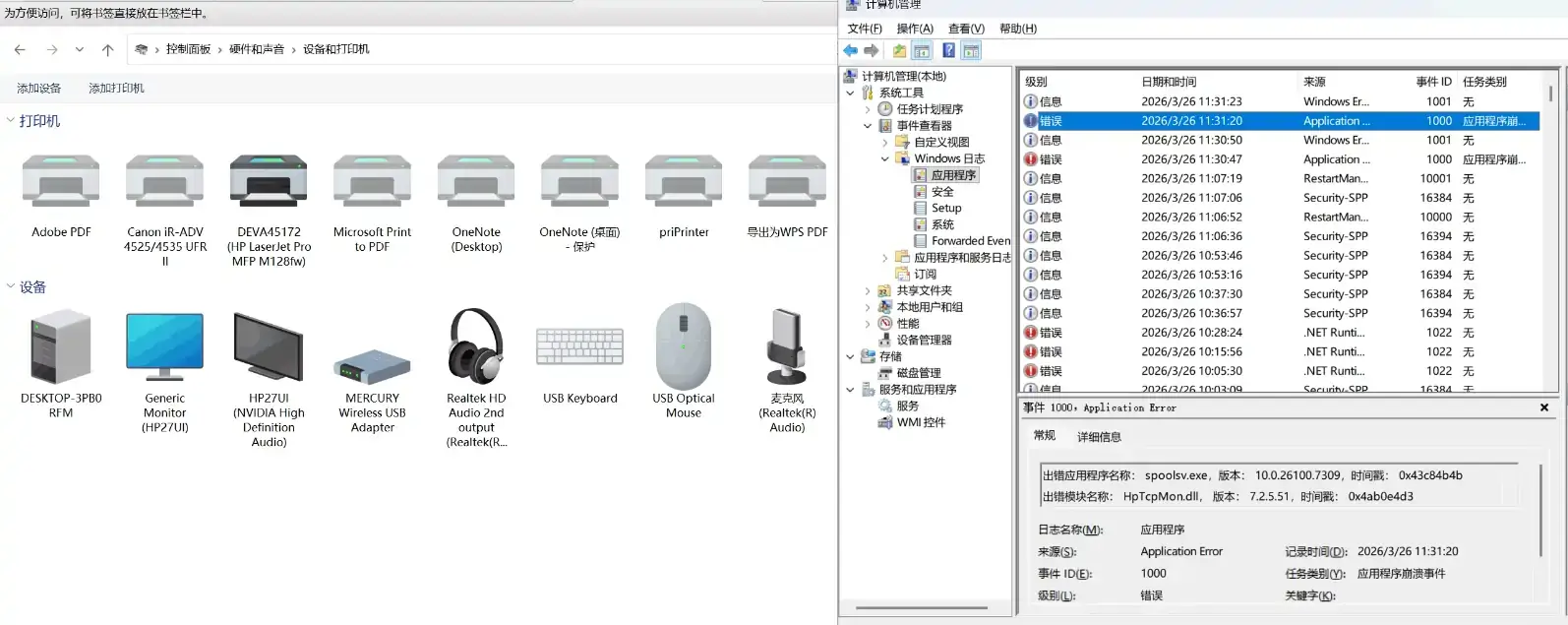Select the USB Keyboard device
Image resolution: width=1568 pixels, height=625 pixels.
pos(579,346)
